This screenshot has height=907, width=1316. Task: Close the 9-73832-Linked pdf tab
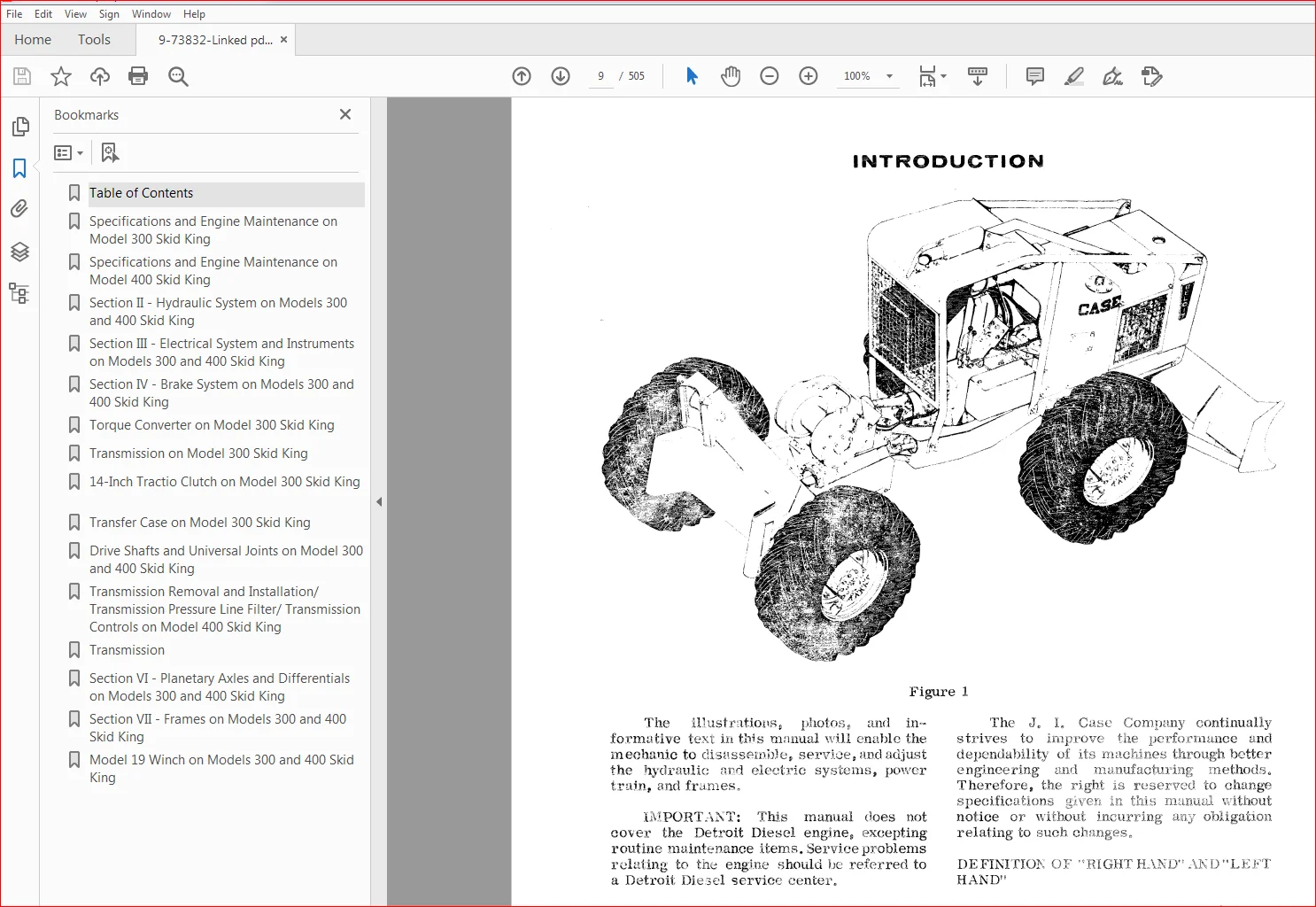(284, 39)
